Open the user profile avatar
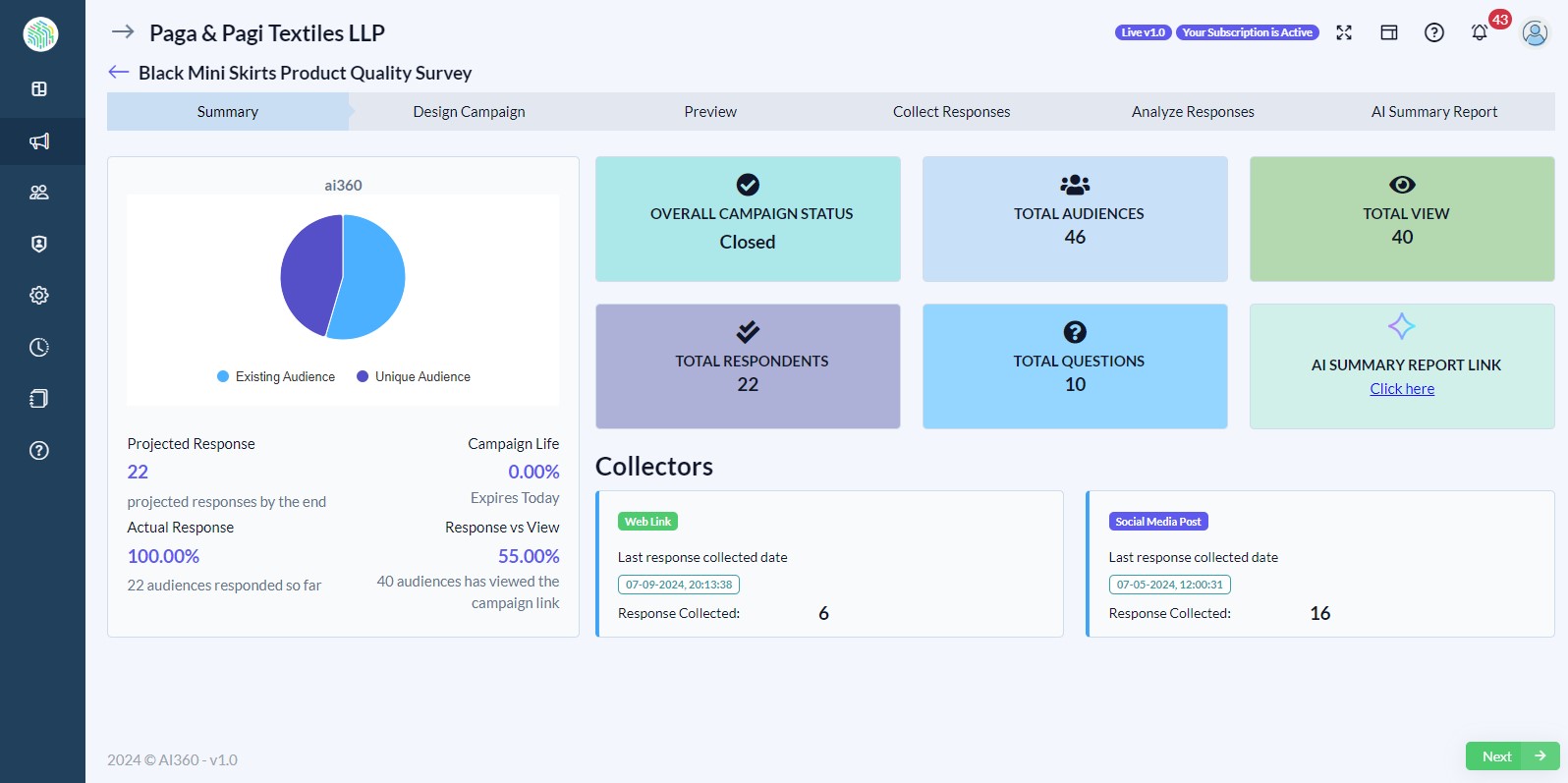The height and width of the screenshot is (783, 1568). (1534, 32)
